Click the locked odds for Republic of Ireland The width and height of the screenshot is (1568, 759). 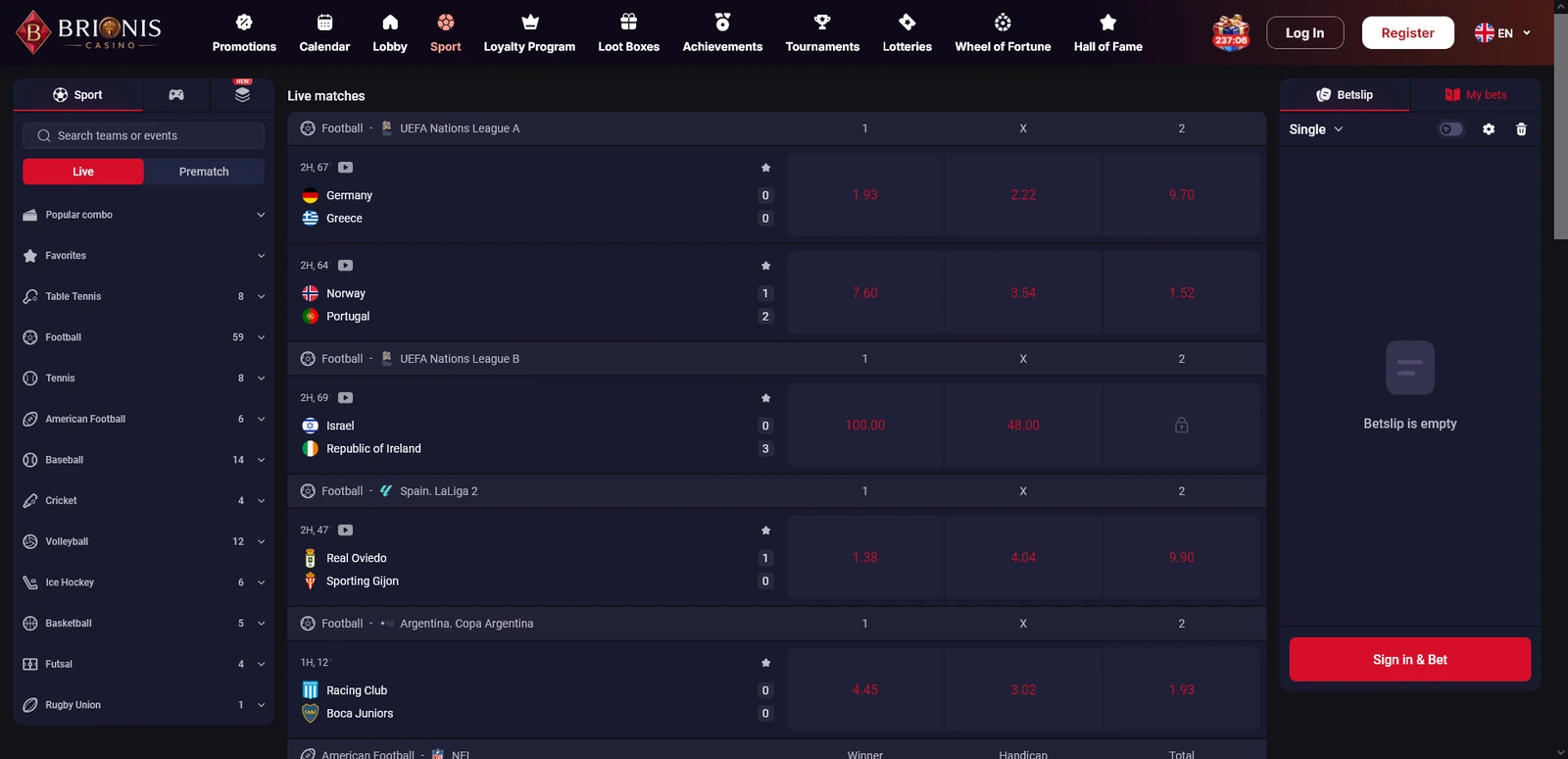pyautogui.click(x=1181, y=426)
